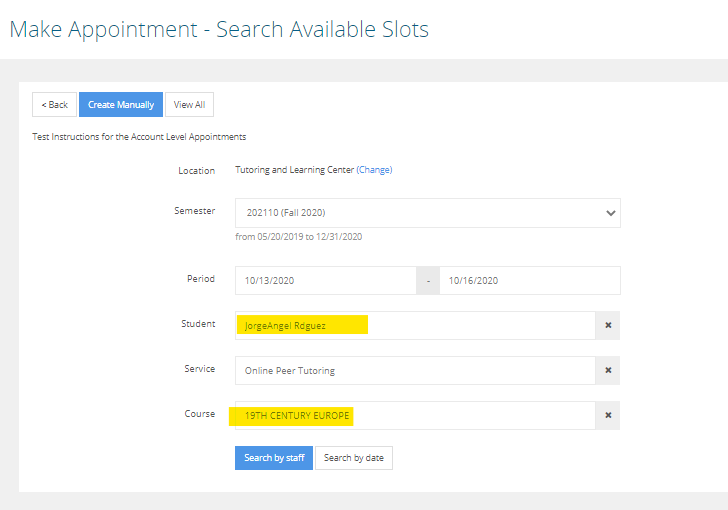The width and height of the screenshot is (728, 510).
Task: Switch to Search by date
Action: (354, 458)
